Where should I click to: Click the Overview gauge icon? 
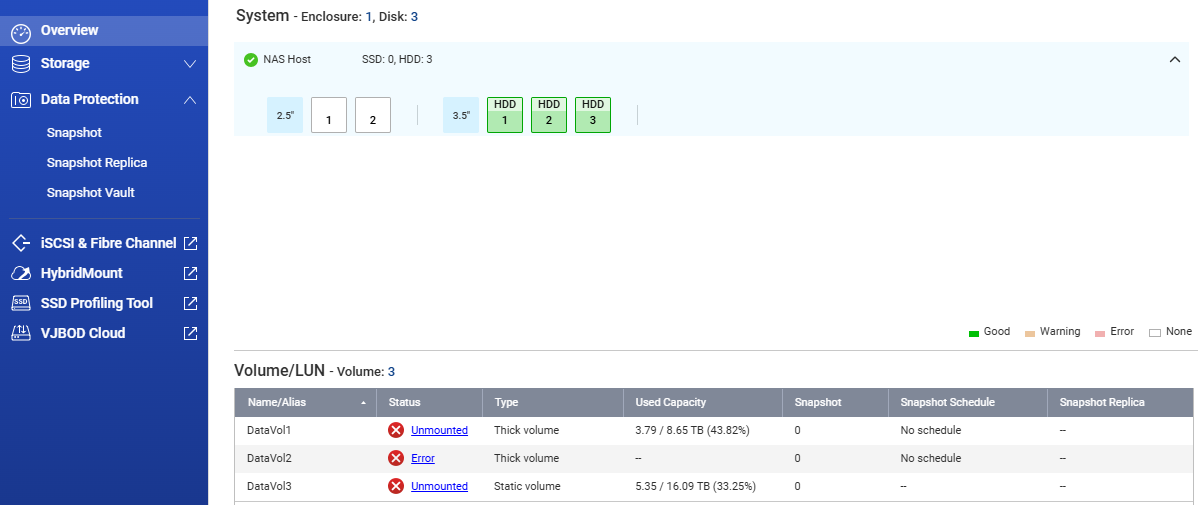(21, 31)
